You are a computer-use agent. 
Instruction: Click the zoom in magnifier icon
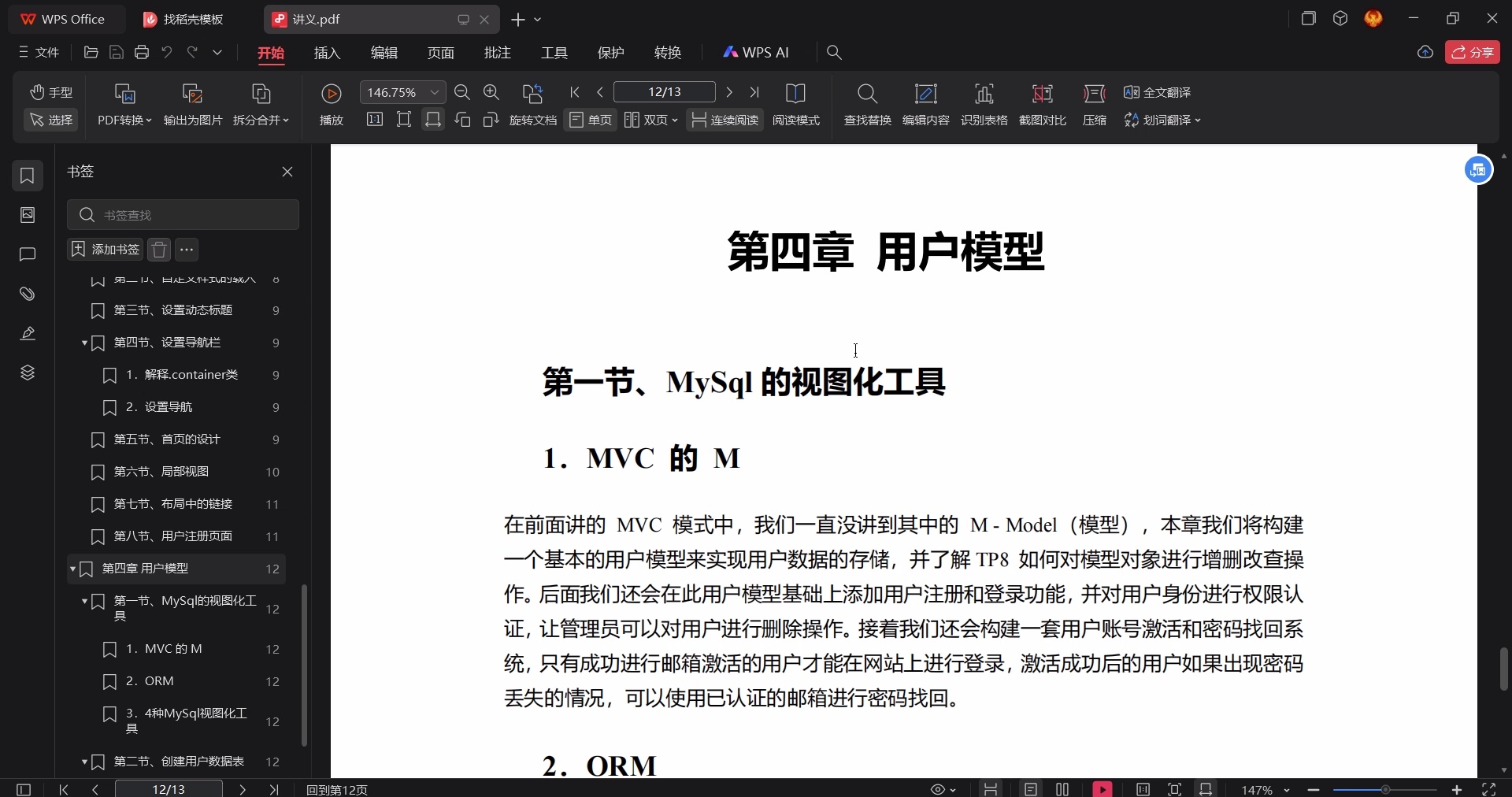[x=491, y=92]
